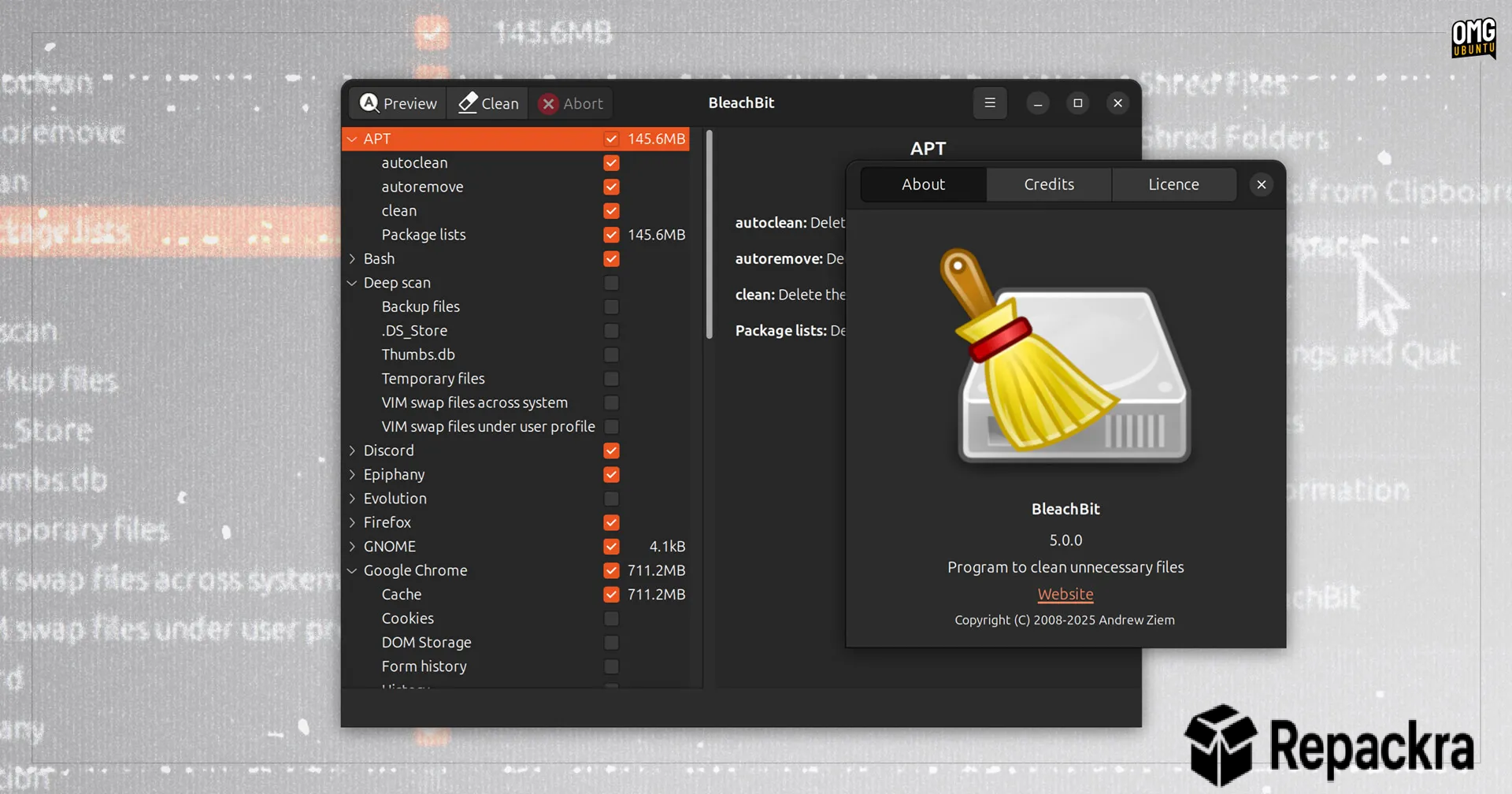Click the 711.2MB size for Google Chrome
Image resolution: width=1512 pixels, height=794 pixels.
pyautogui.click(x=656, y=570)
